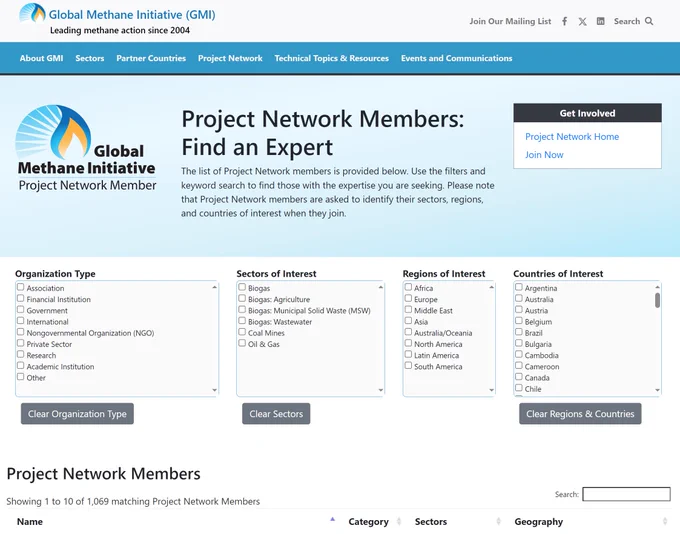Click down arrow of Regions of Interest list
Viewport: 680px width, 534px height.
(491, 390)
